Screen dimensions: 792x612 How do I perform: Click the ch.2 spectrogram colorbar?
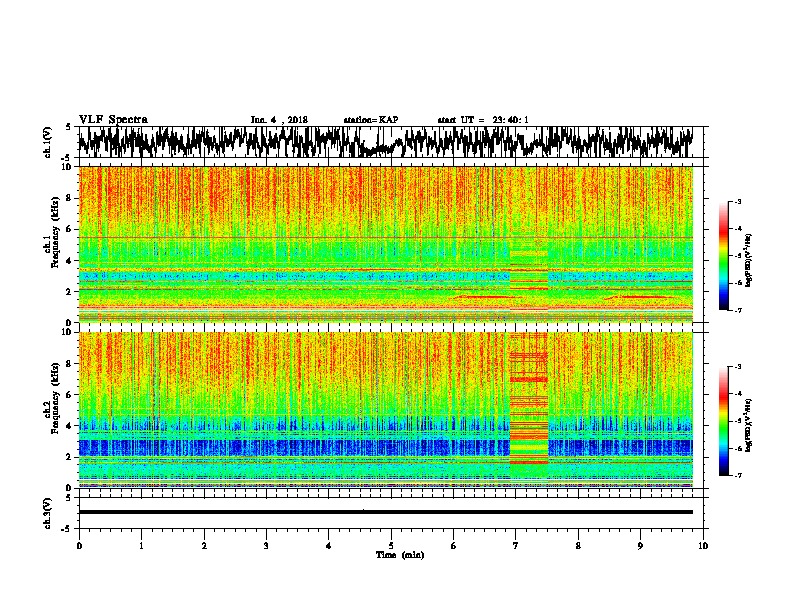pos(724,421)
